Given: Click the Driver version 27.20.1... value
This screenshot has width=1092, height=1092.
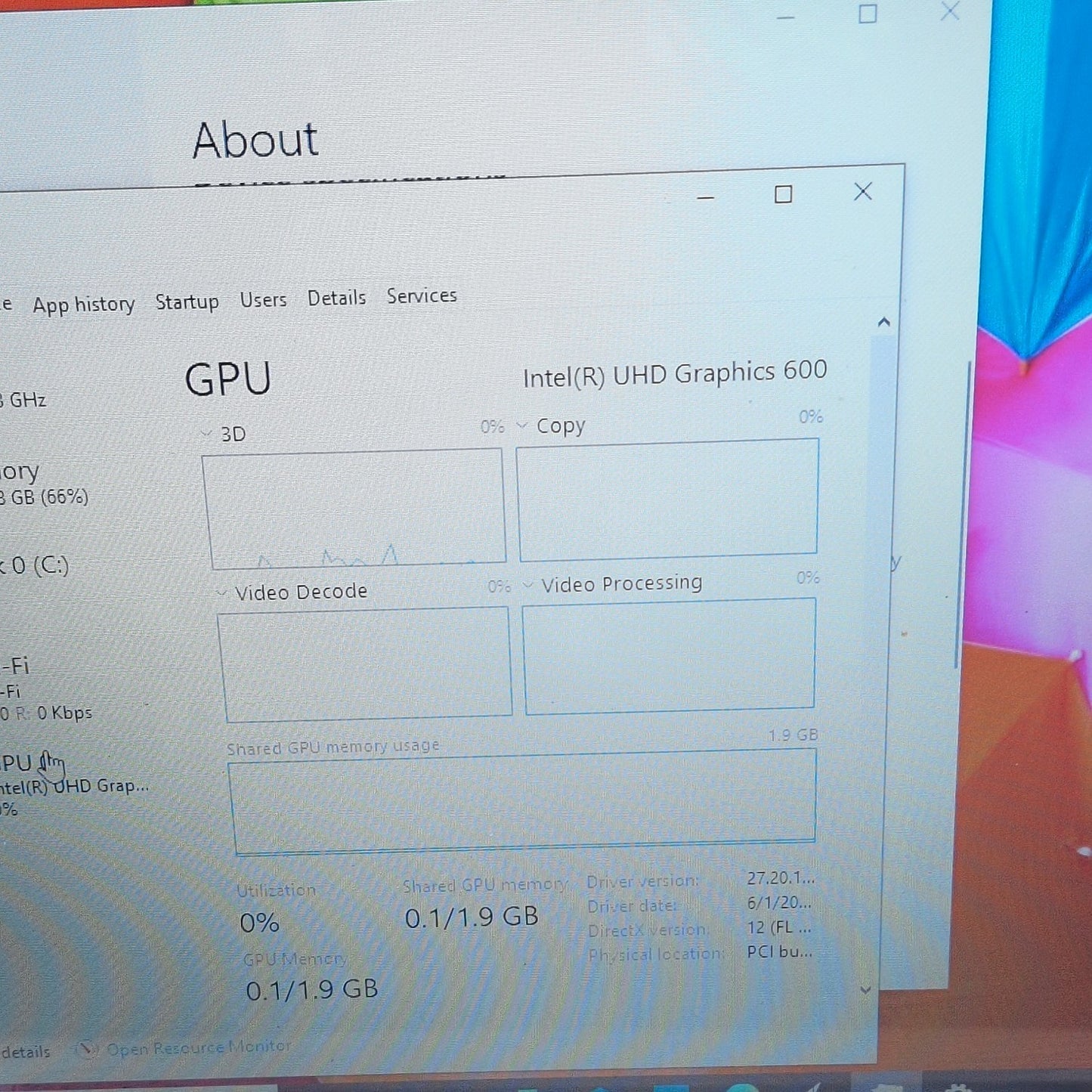Looking at the screenshot, I should [x=781, y=878].
